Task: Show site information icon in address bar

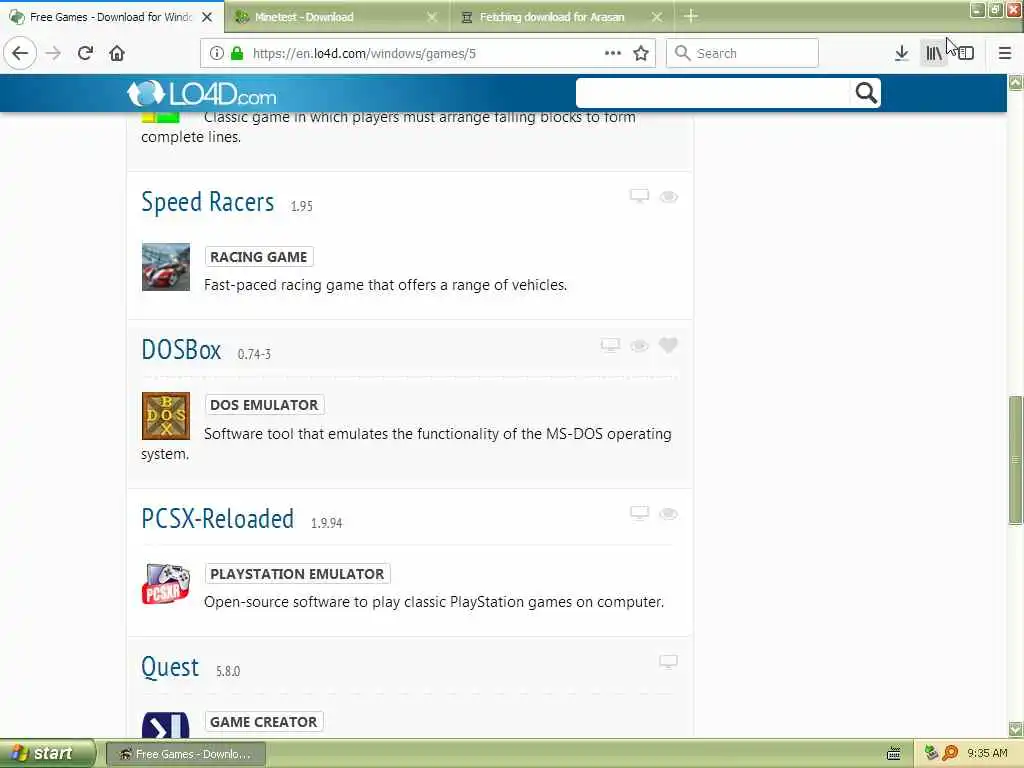Action: click(x=217, y=53)
